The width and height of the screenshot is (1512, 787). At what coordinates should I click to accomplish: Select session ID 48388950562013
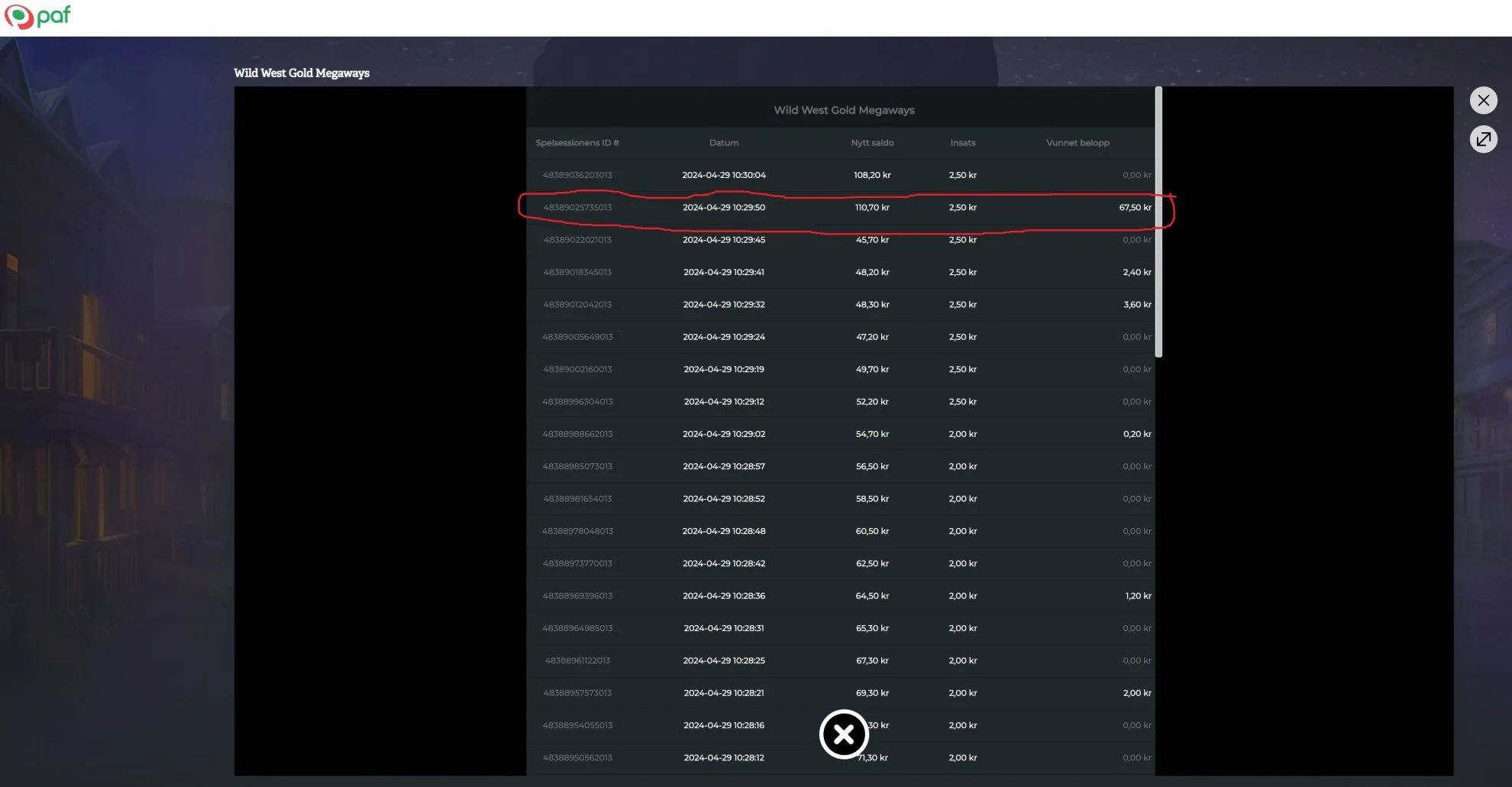(577, 758)
